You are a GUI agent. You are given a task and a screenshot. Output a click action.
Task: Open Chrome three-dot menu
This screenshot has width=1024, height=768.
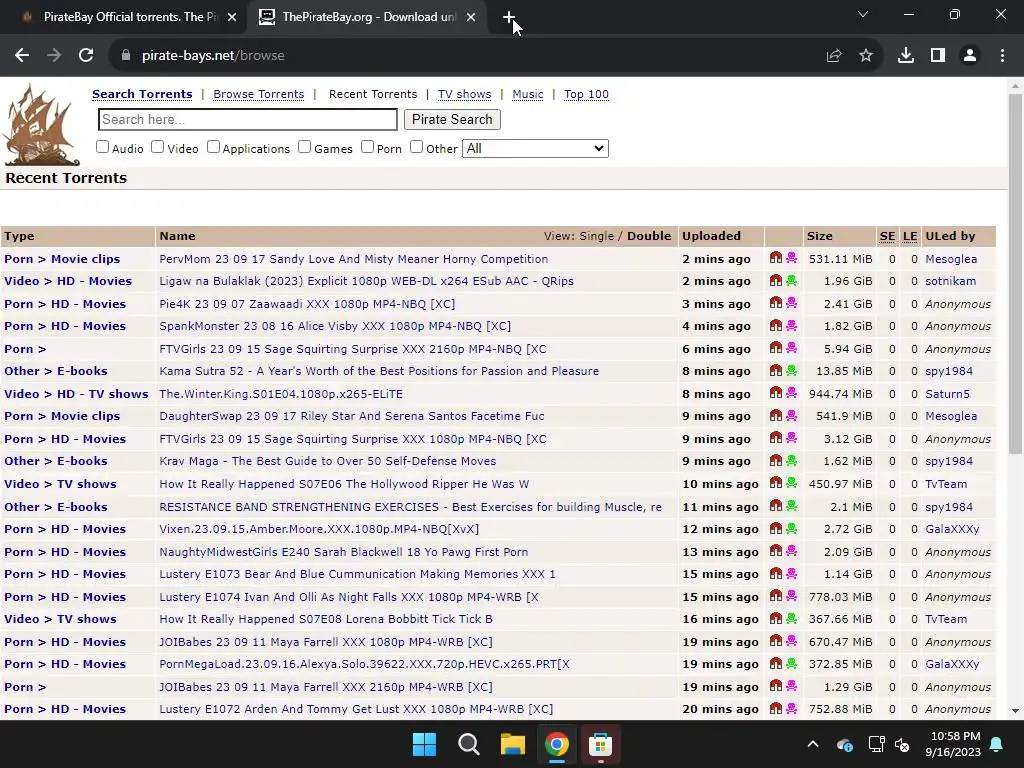click(1002, 56)
